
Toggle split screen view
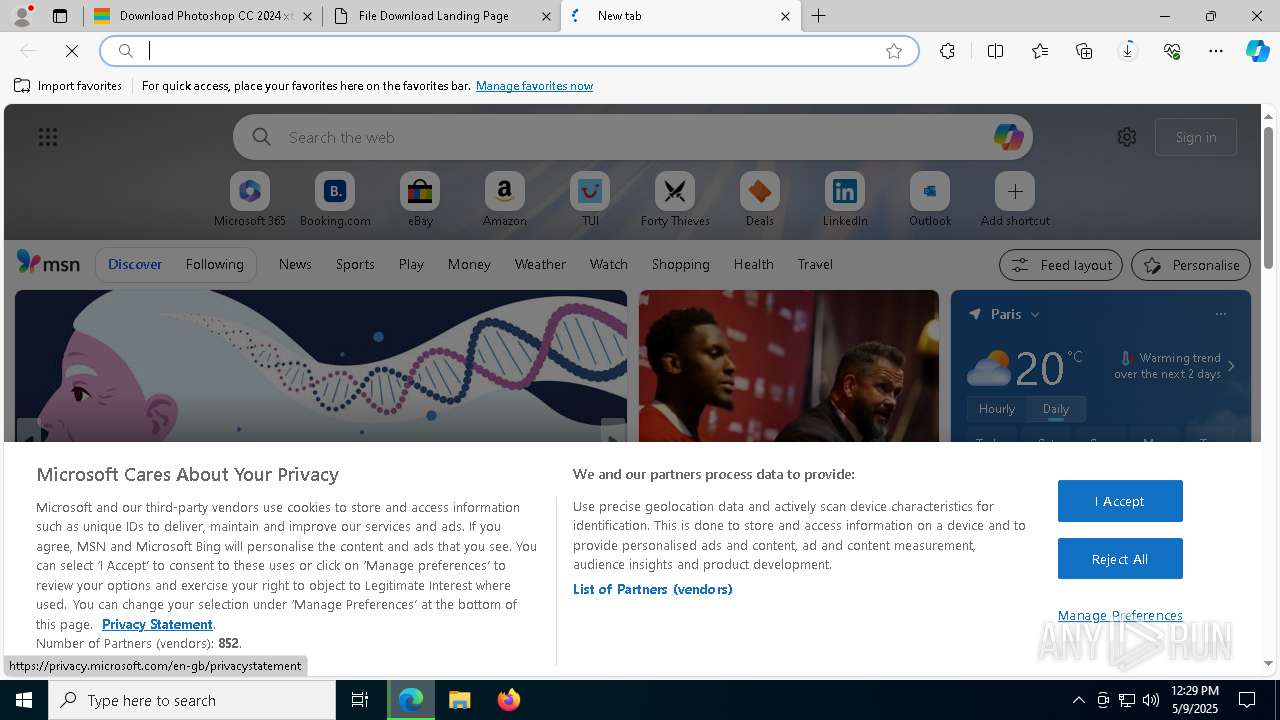tap(995, 51)
